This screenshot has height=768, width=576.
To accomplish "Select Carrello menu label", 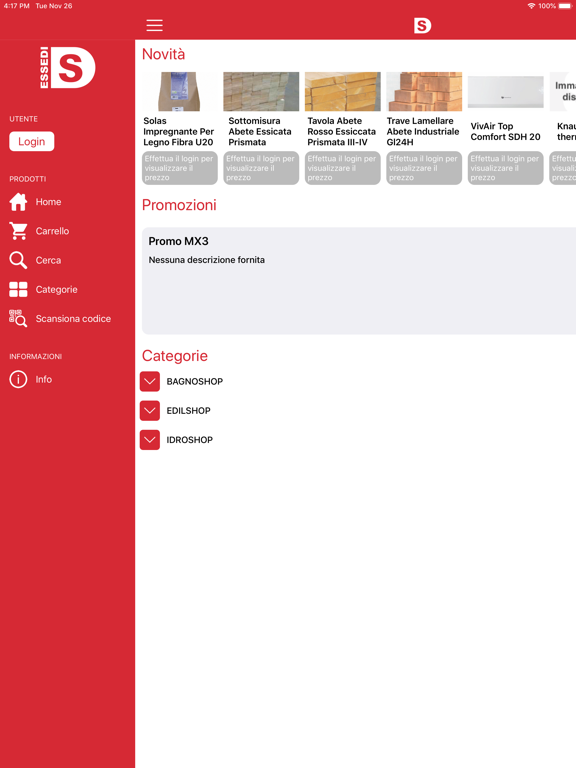I will pos(52,231).
